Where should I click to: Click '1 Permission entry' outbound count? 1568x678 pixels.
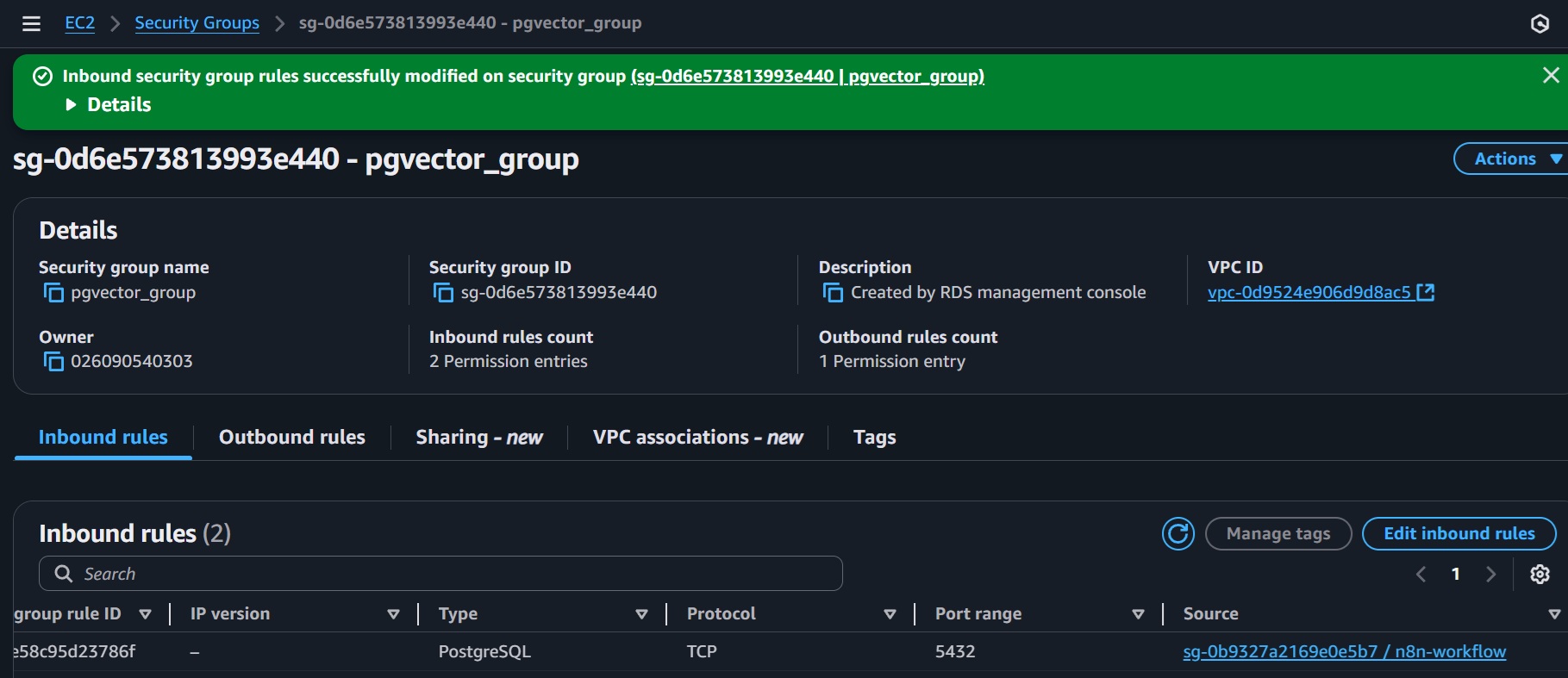(892, 362)
